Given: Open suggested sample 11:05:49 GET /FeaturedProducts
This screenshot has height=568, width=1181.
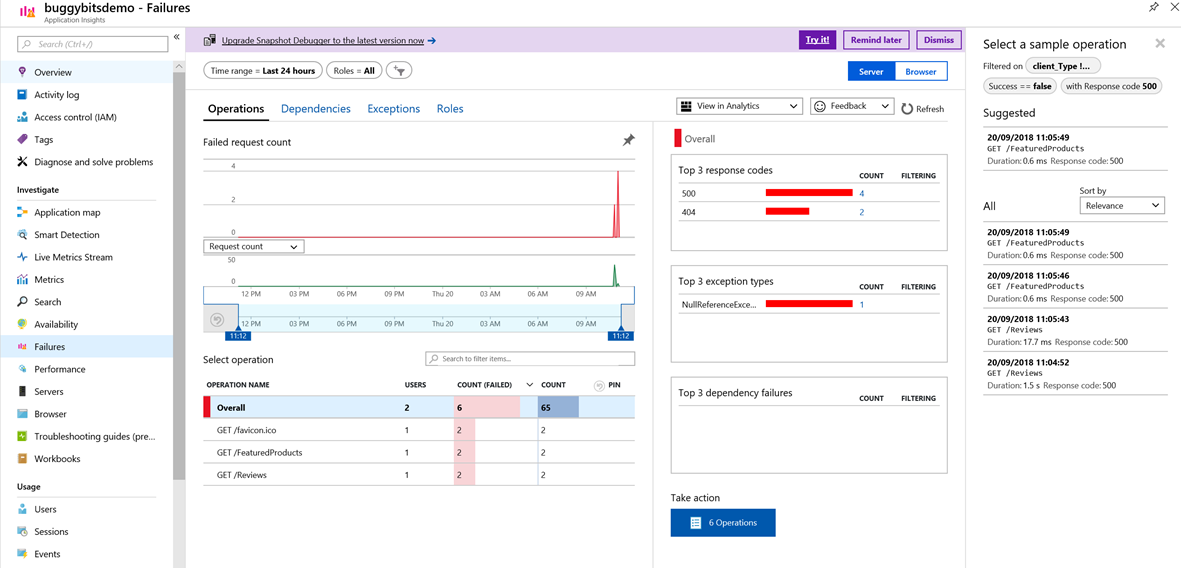Looking at the screenshot, I should (x=1075, y=149).
